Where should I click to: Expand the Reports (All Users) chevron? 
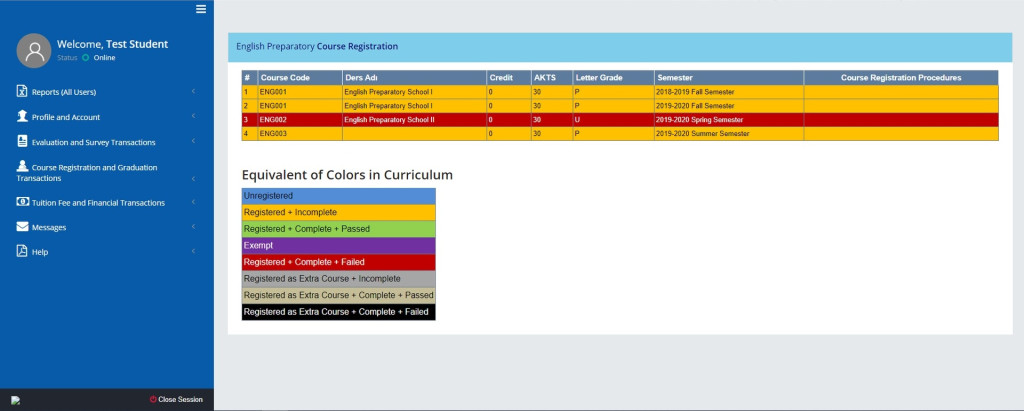[x=193, y=92]
